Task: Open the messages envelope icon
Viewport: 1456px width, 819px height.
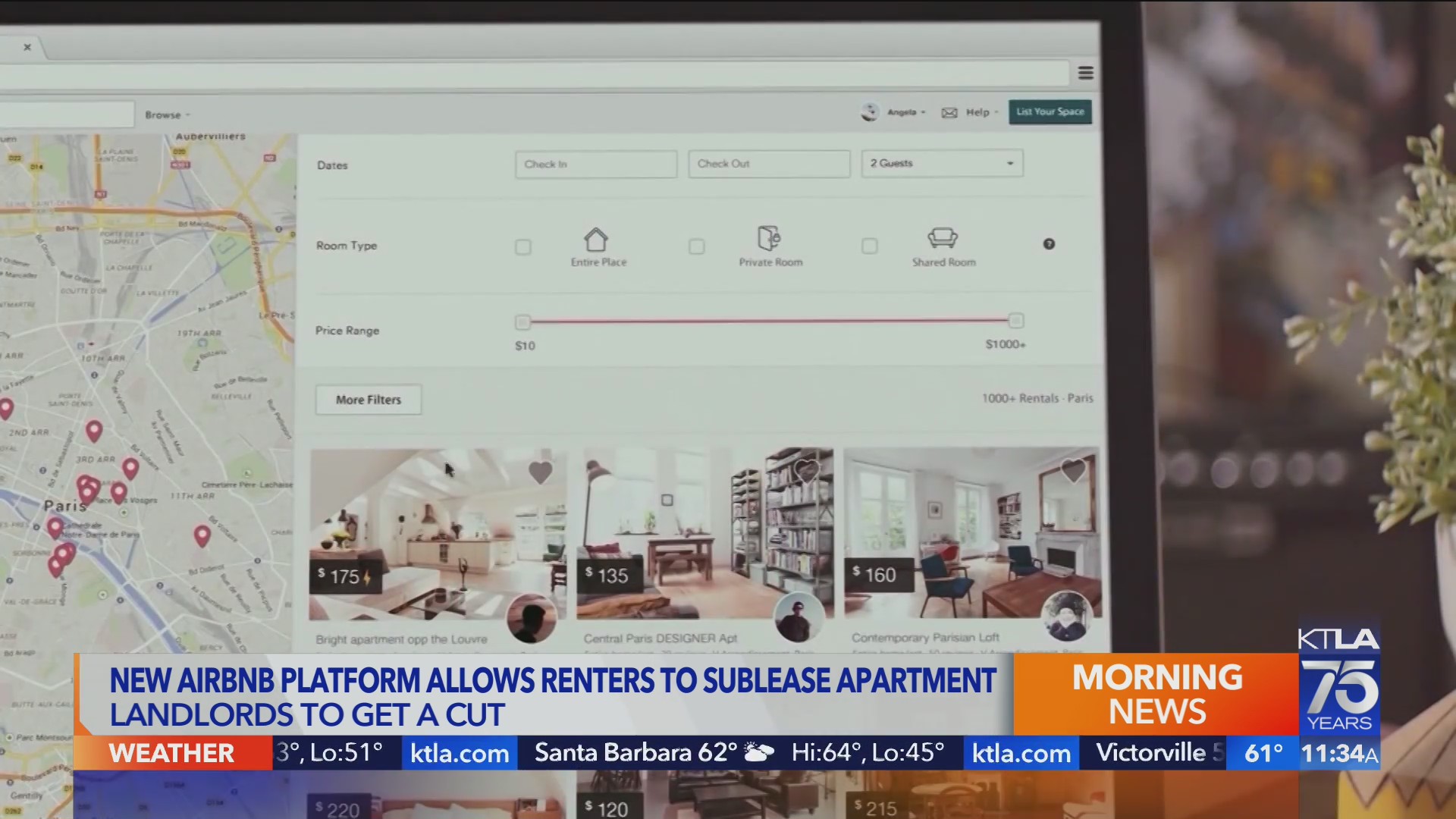Action: coord(949,111)
